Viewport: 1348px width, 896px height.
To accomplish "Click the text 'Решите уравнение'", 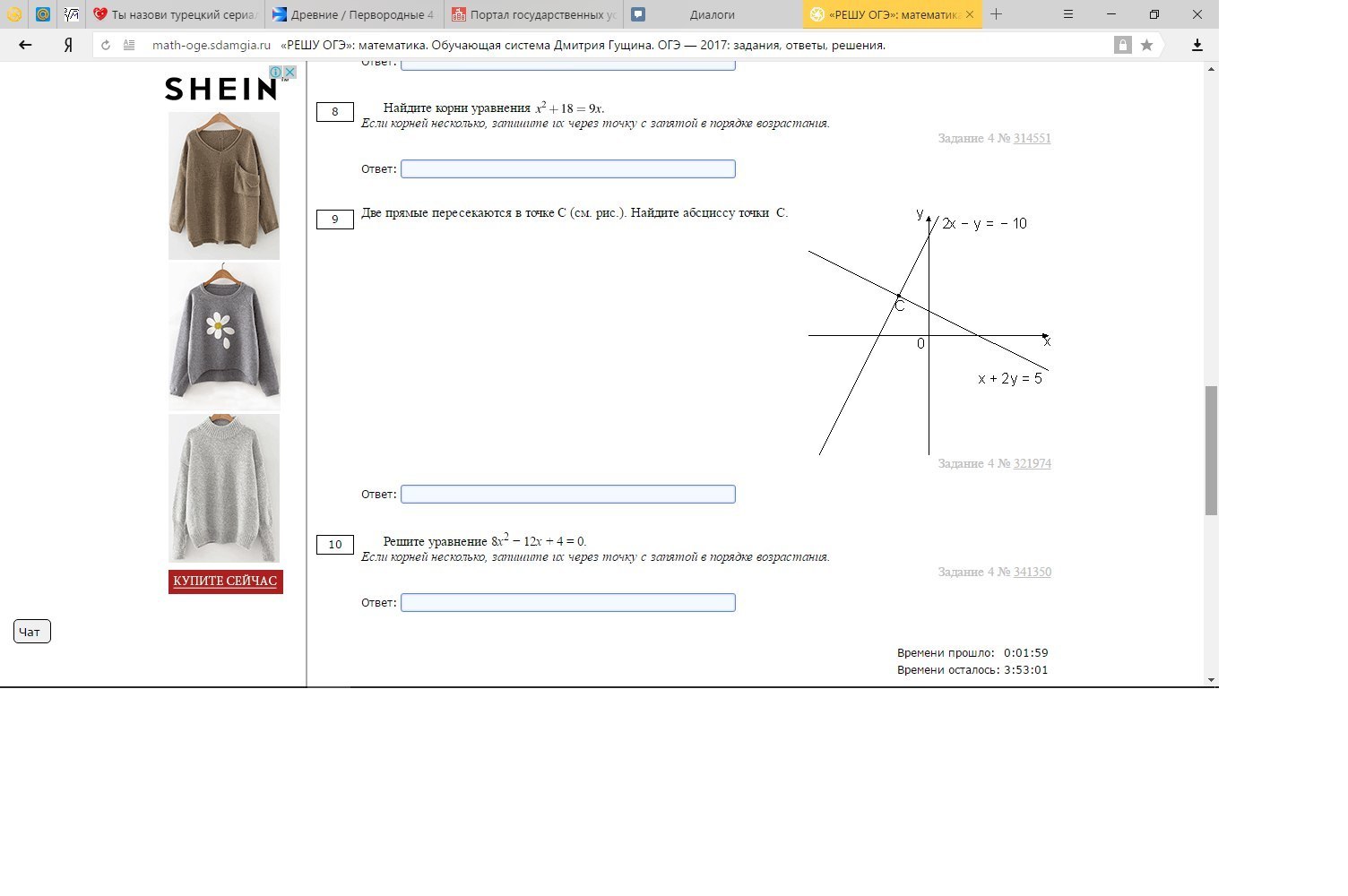I will click(436, 541).
